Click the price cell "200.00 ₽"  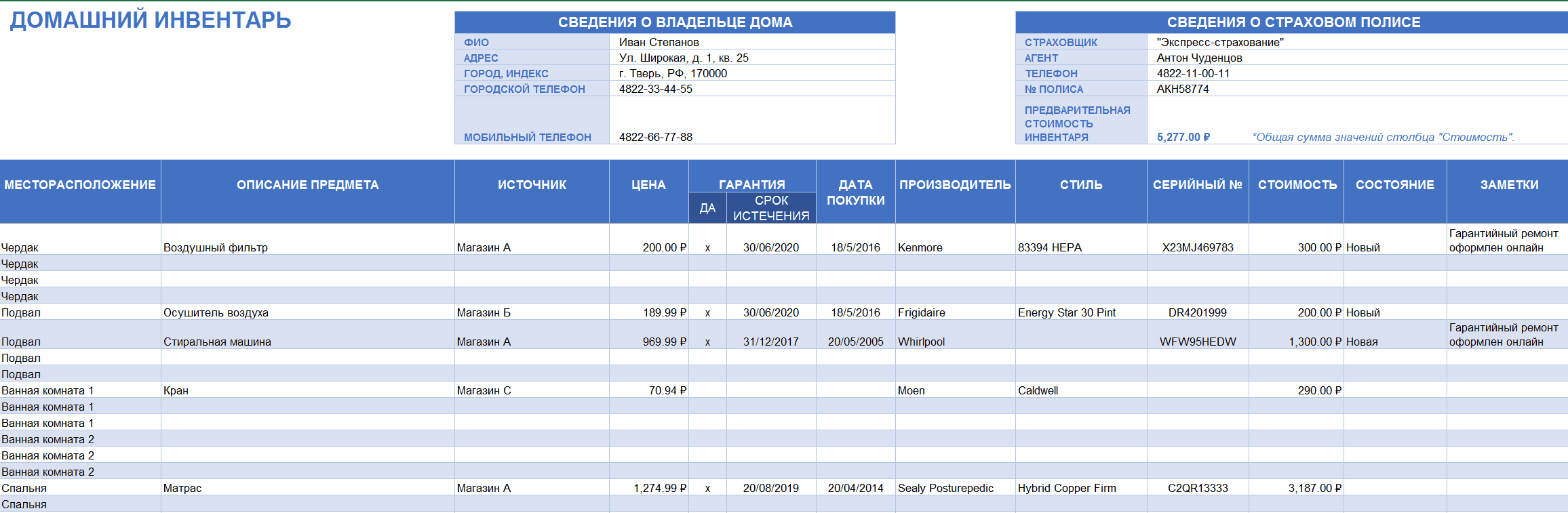point(649,240)
